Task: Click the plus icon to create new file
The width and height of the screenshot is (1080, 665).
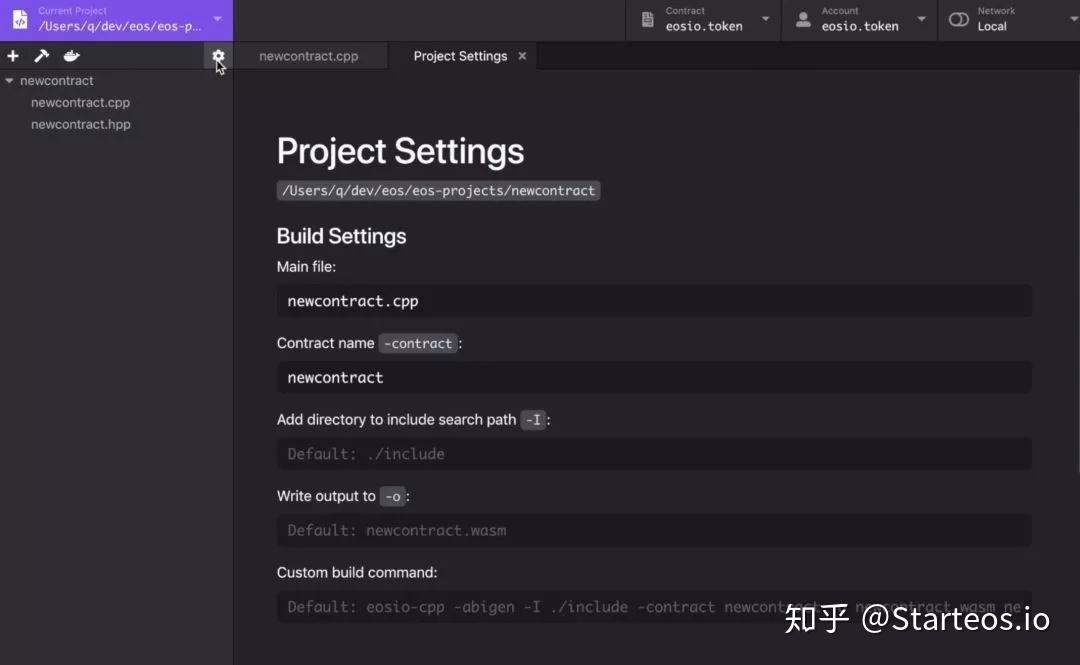Action: pyautogui.click(x=13, y=56)
